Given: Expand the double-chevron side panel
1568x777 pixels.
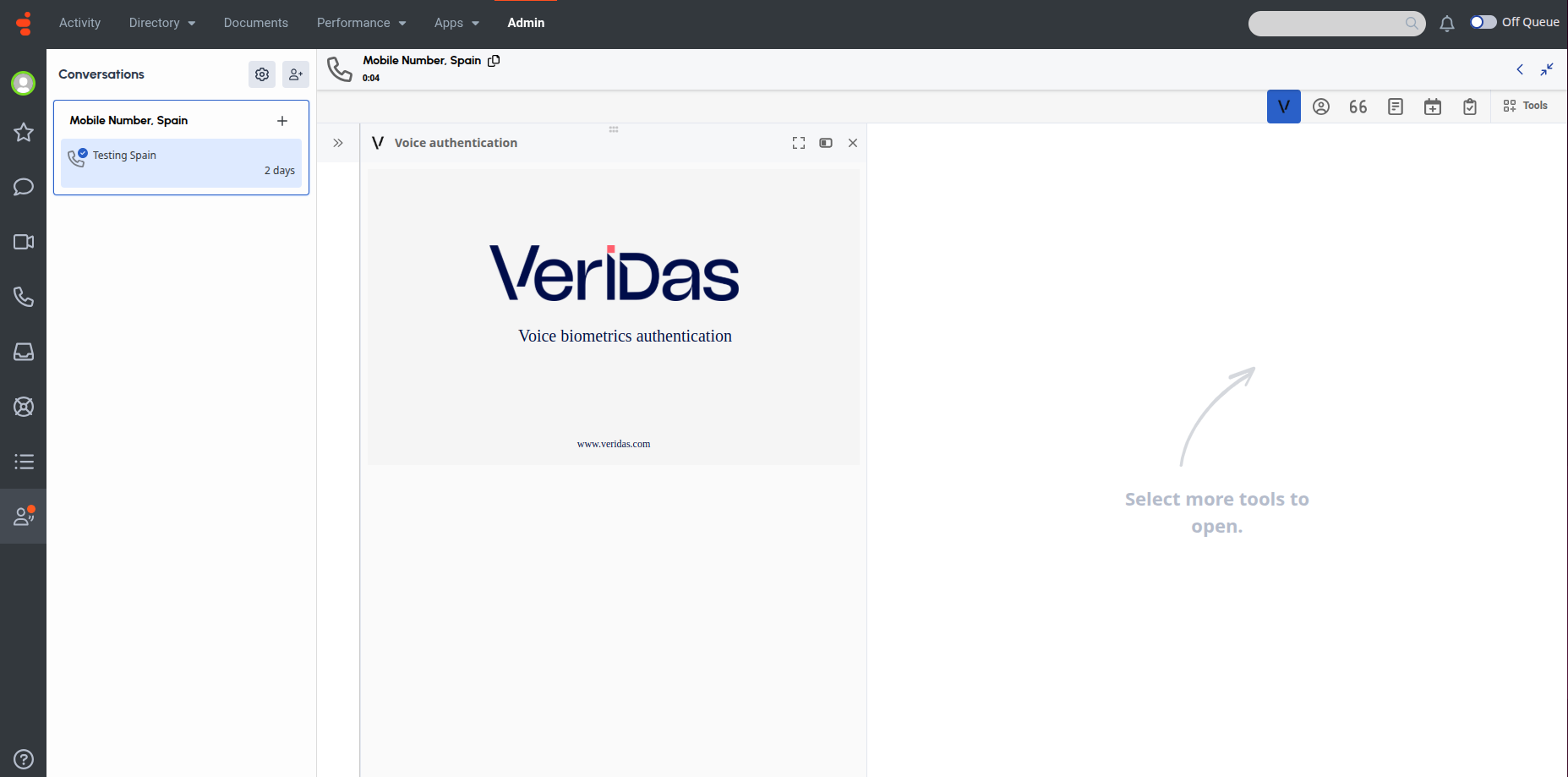Looking at the screenshot, I should pos(338,143).
